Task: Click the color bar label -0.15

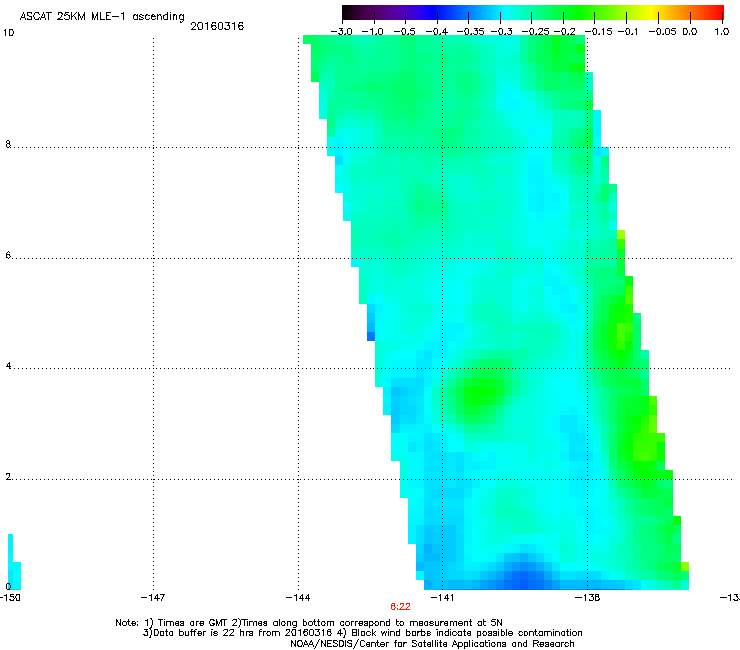Action: pos(598,32)
